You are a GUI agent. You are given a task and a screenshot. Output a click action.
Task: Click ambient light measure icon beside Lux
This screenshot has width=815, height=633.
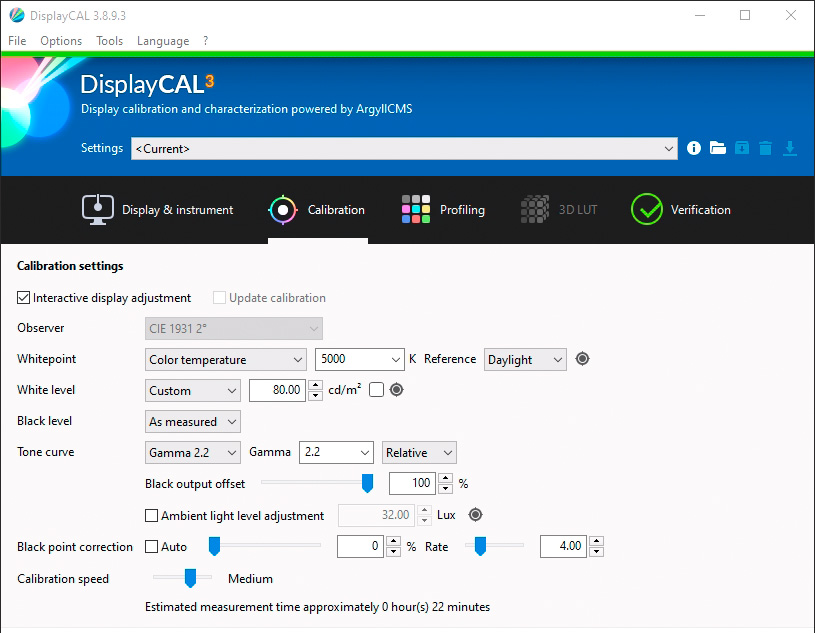[476, 515]
